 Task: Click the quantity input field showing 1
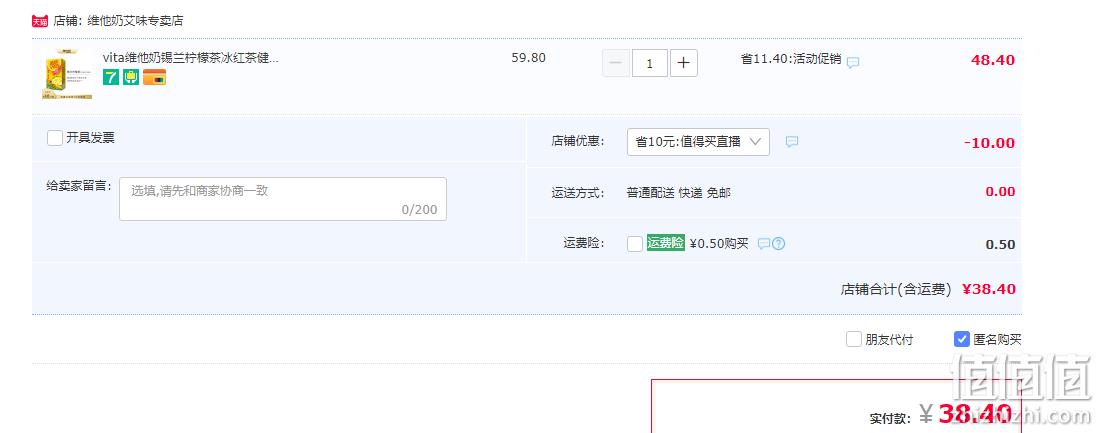click(x=650, y=63)
